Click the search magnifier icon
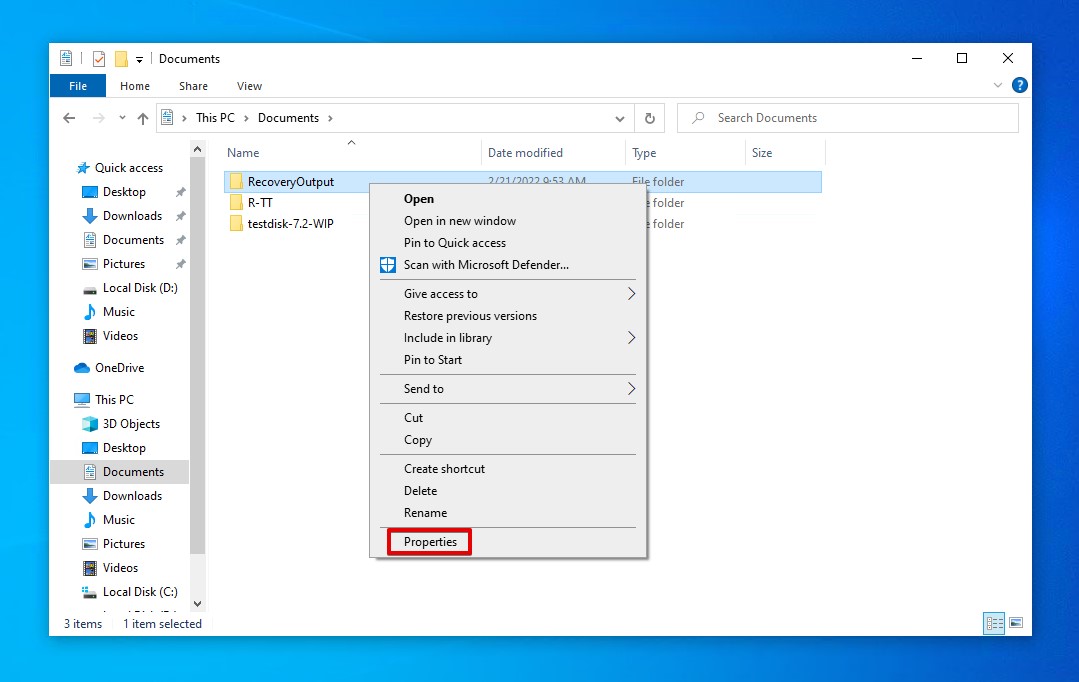This screenshot has height=682, width=1079. pyautogui.click(x=696, y=117)
